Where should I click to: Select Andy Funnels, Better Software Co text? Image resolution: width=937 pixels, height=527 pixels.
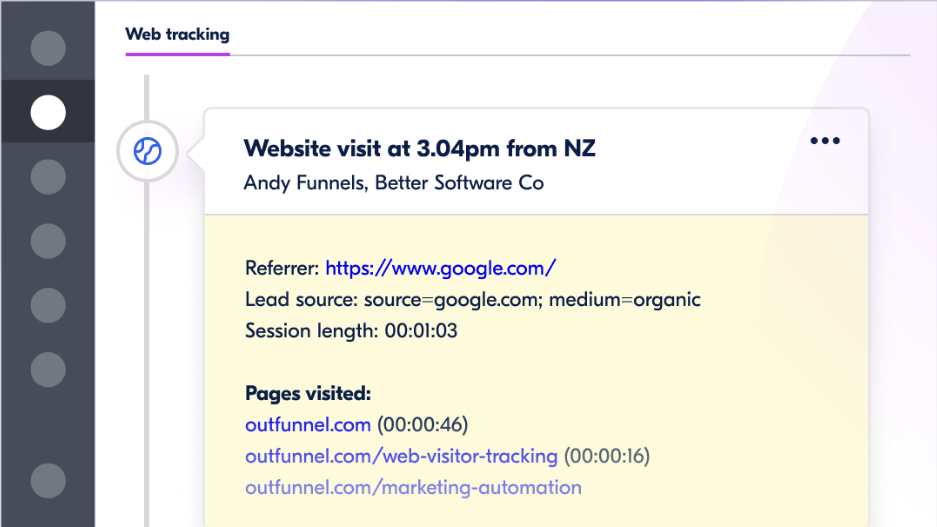394,183
